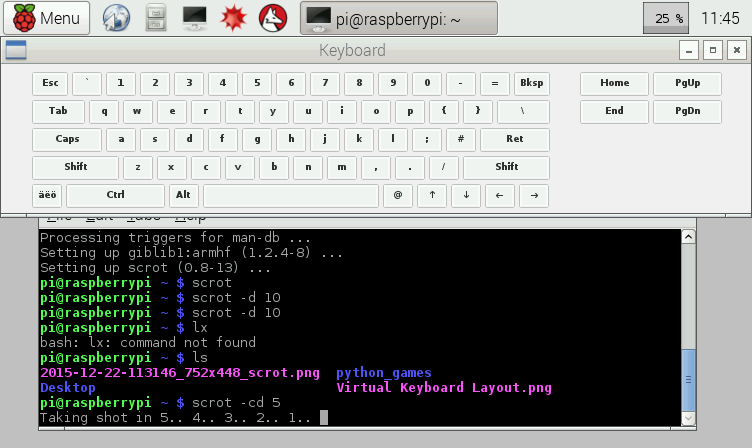Screen dimensions: 752x448
Task: Click the Keyboard window menu icon
Action: [16, 50]
